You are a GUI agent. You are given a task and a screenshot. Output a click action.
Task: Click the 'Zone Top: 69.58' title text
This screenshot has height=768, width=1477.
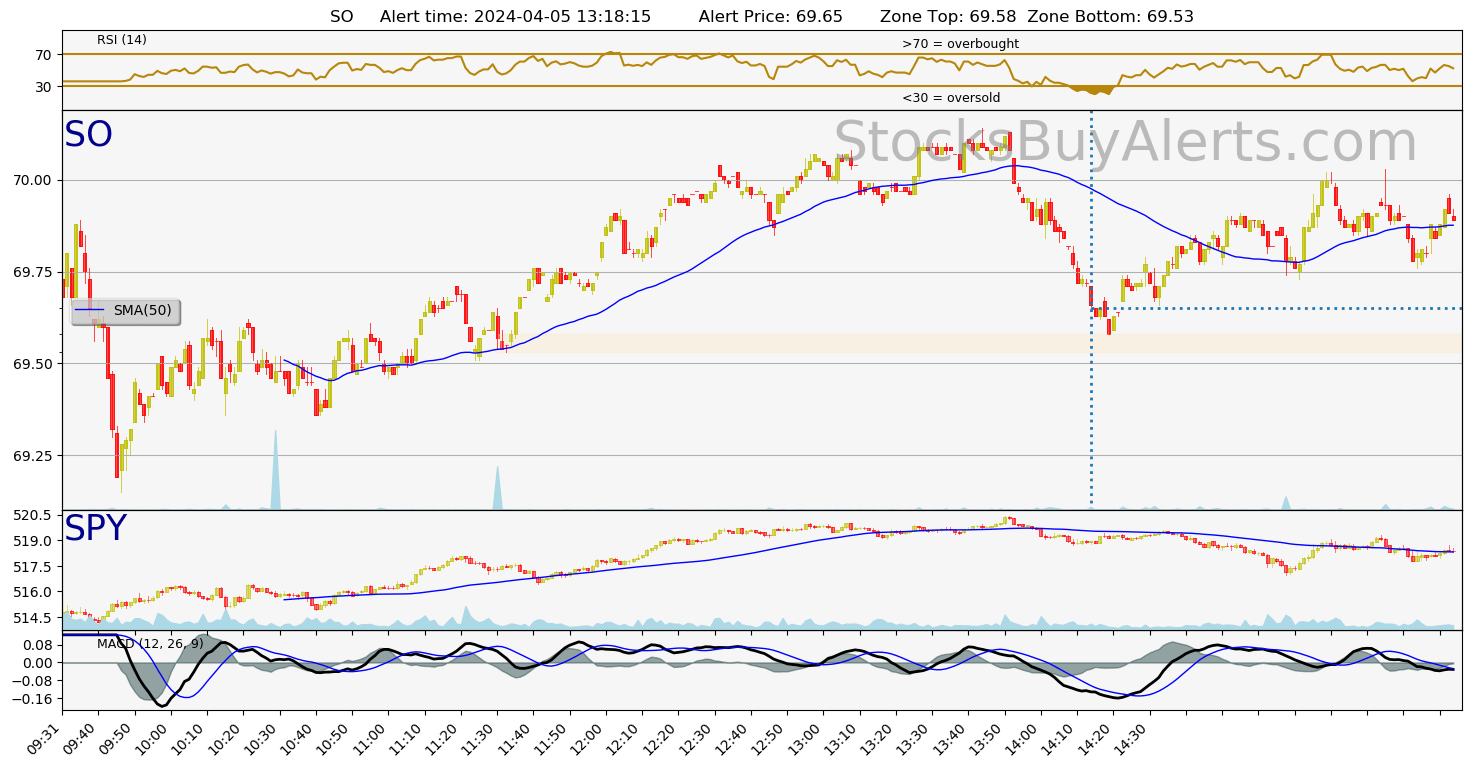948,17
